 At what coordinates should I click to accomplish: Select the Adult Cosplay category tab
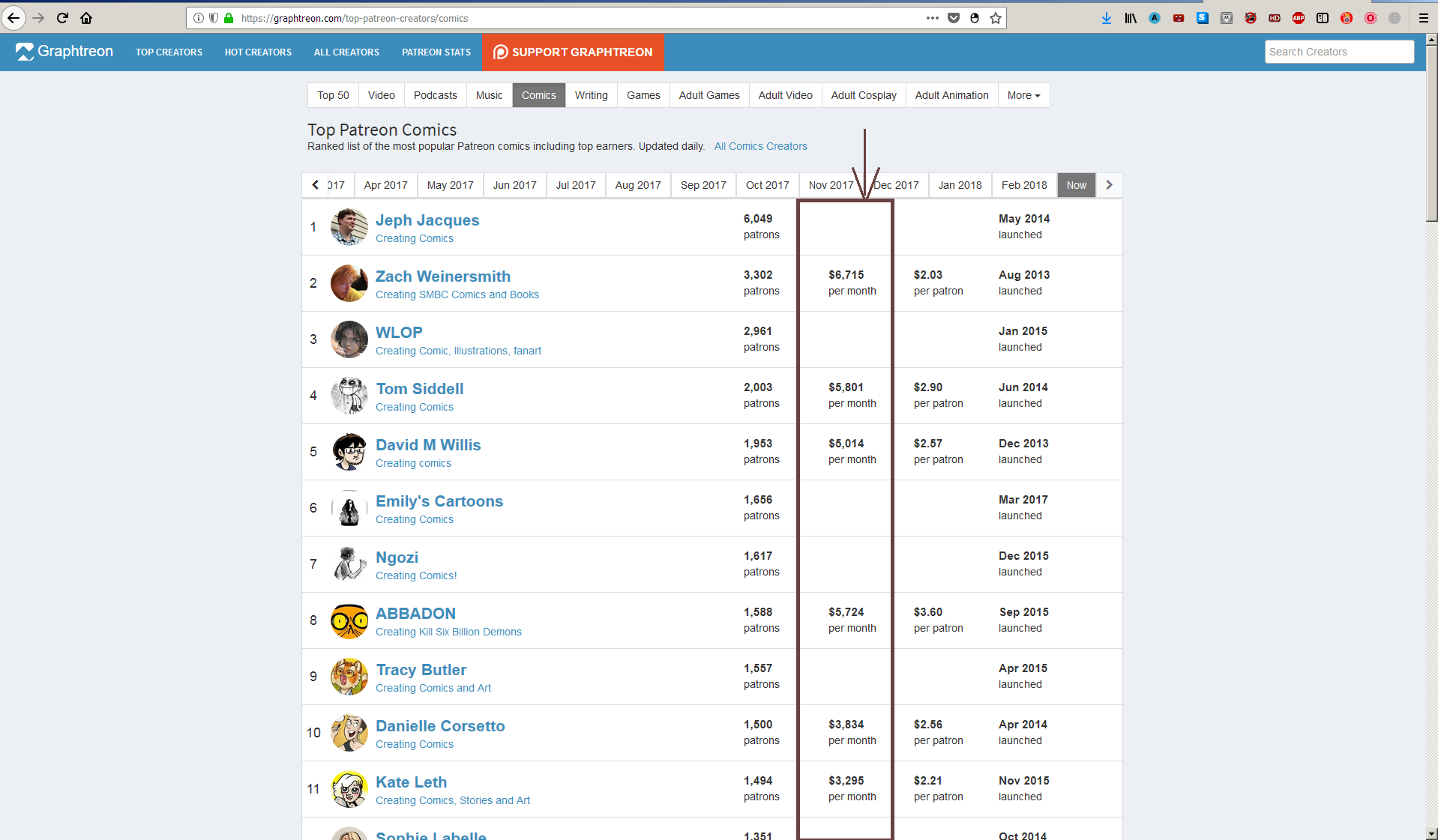[864, 95]
